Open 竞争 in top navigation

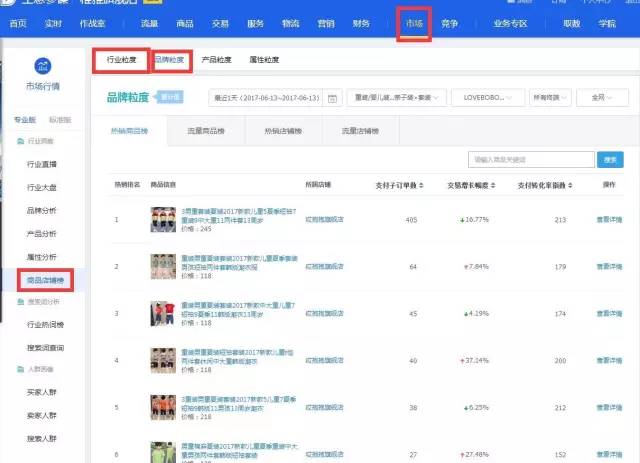pyautogui.click(x=449, y=24)
